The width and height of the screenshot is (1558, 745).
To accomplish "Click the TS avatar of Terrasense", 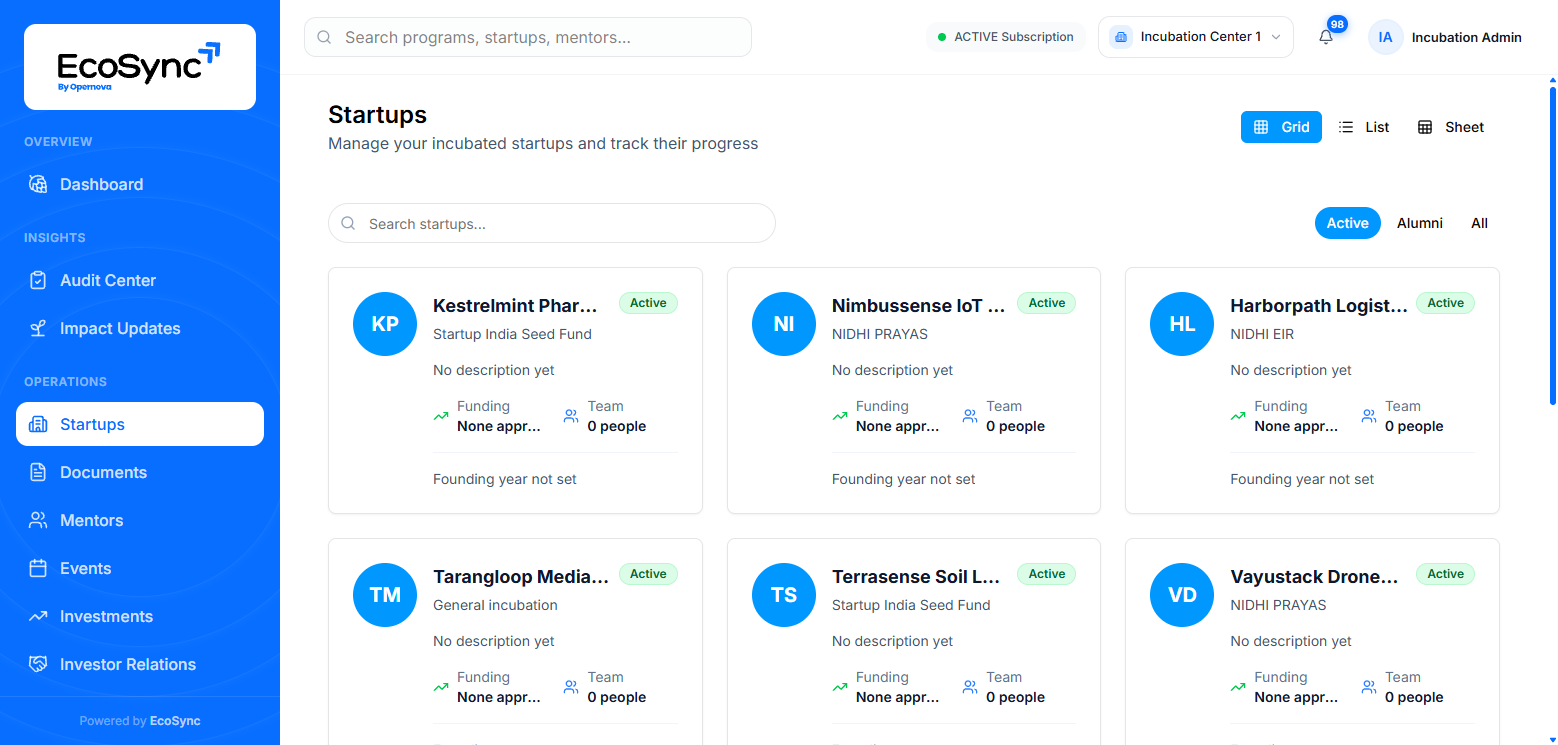I will point(784,595).
